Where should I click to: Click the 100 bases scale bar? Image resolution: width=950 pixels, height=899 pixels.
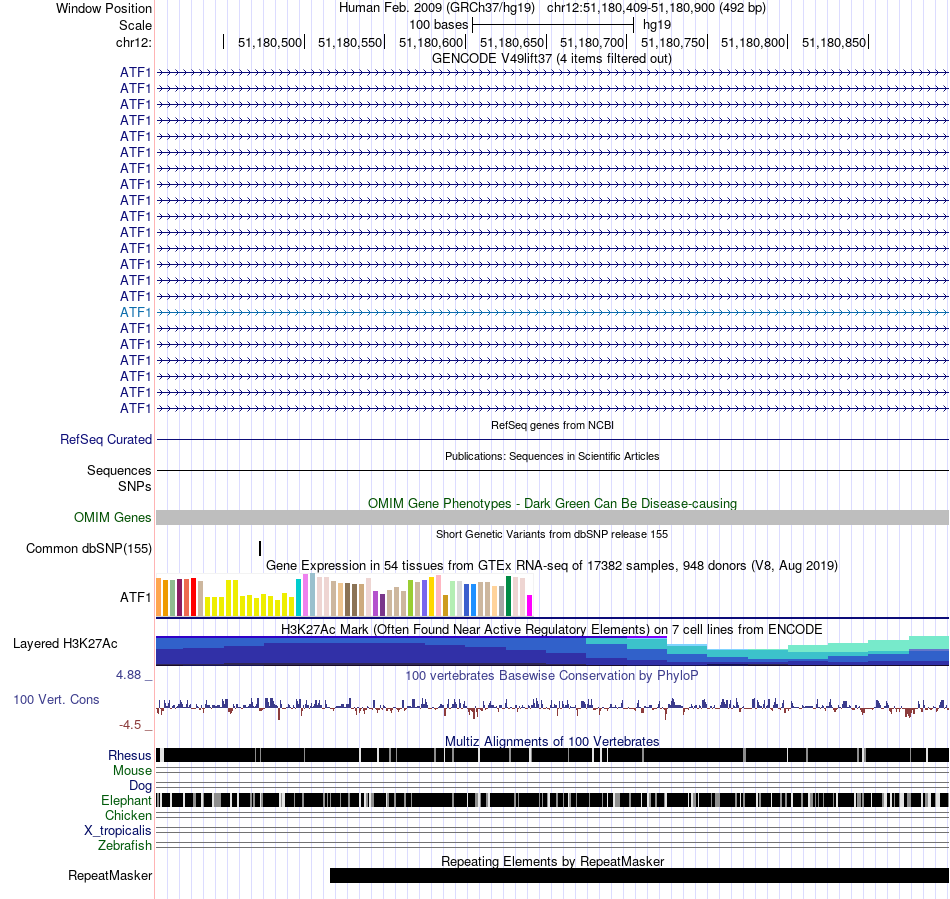pos(553,25)
